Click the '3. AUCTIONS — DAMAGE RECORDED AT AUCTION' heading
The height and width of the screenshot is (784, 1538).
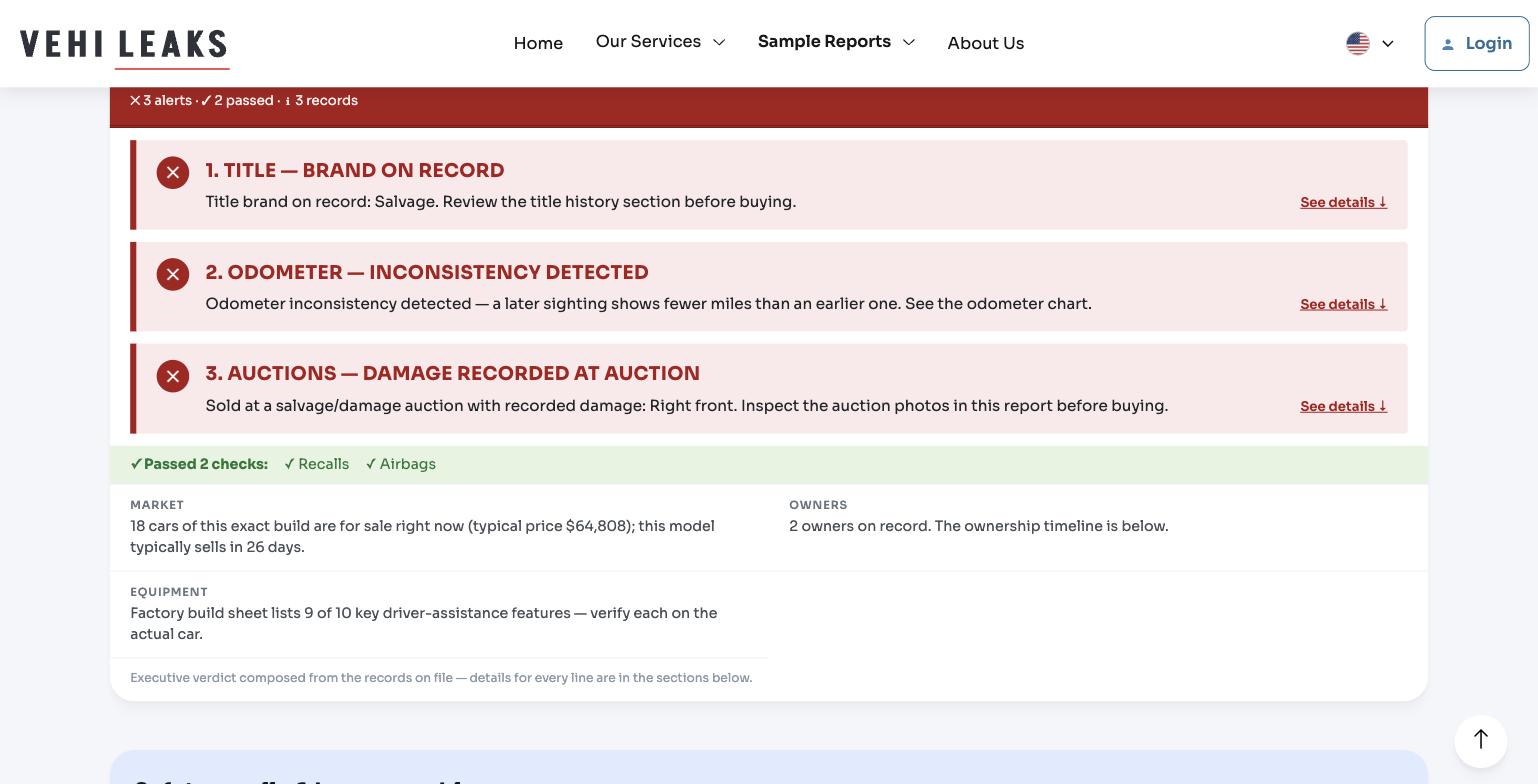[452, 373]
